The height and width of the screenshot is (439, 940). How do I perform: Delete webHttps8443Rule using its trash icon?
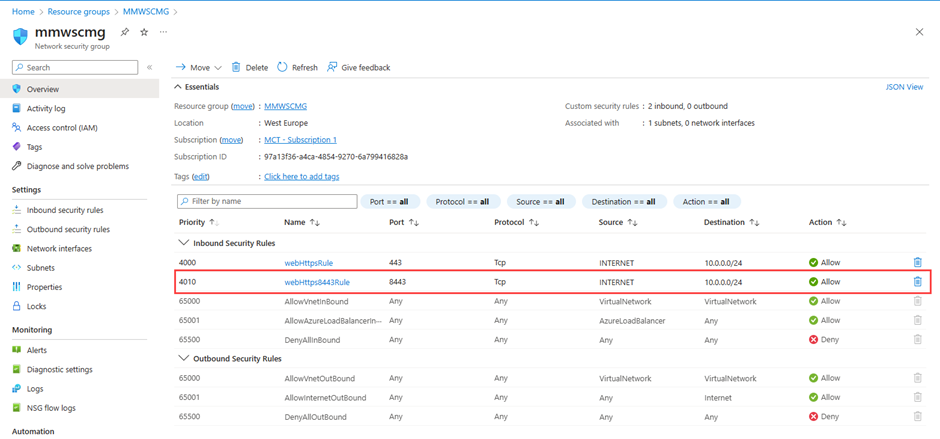[917, 281]
